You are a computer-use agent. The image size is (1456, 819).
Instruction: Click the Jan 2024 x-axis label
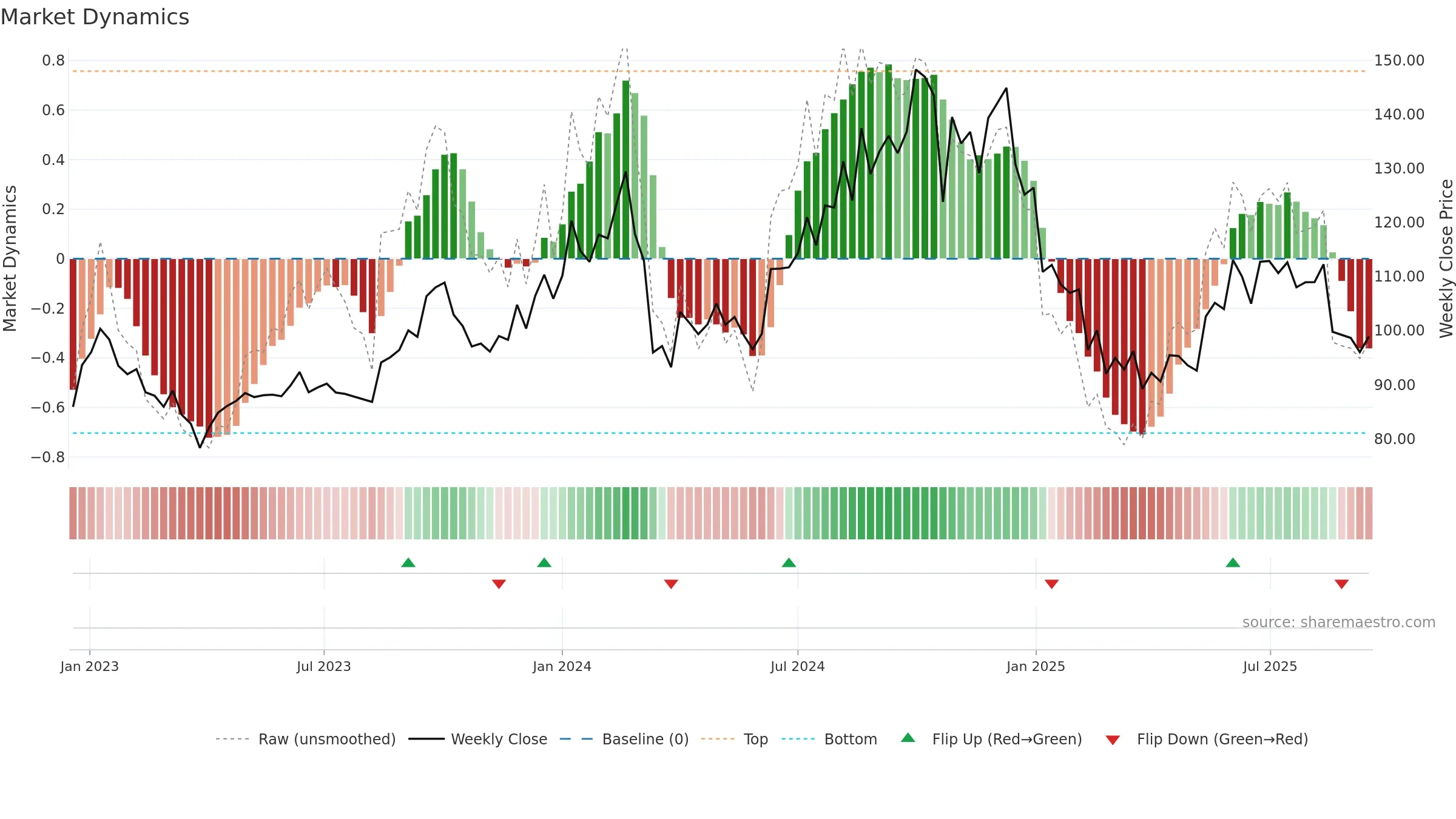click(562, 666)
